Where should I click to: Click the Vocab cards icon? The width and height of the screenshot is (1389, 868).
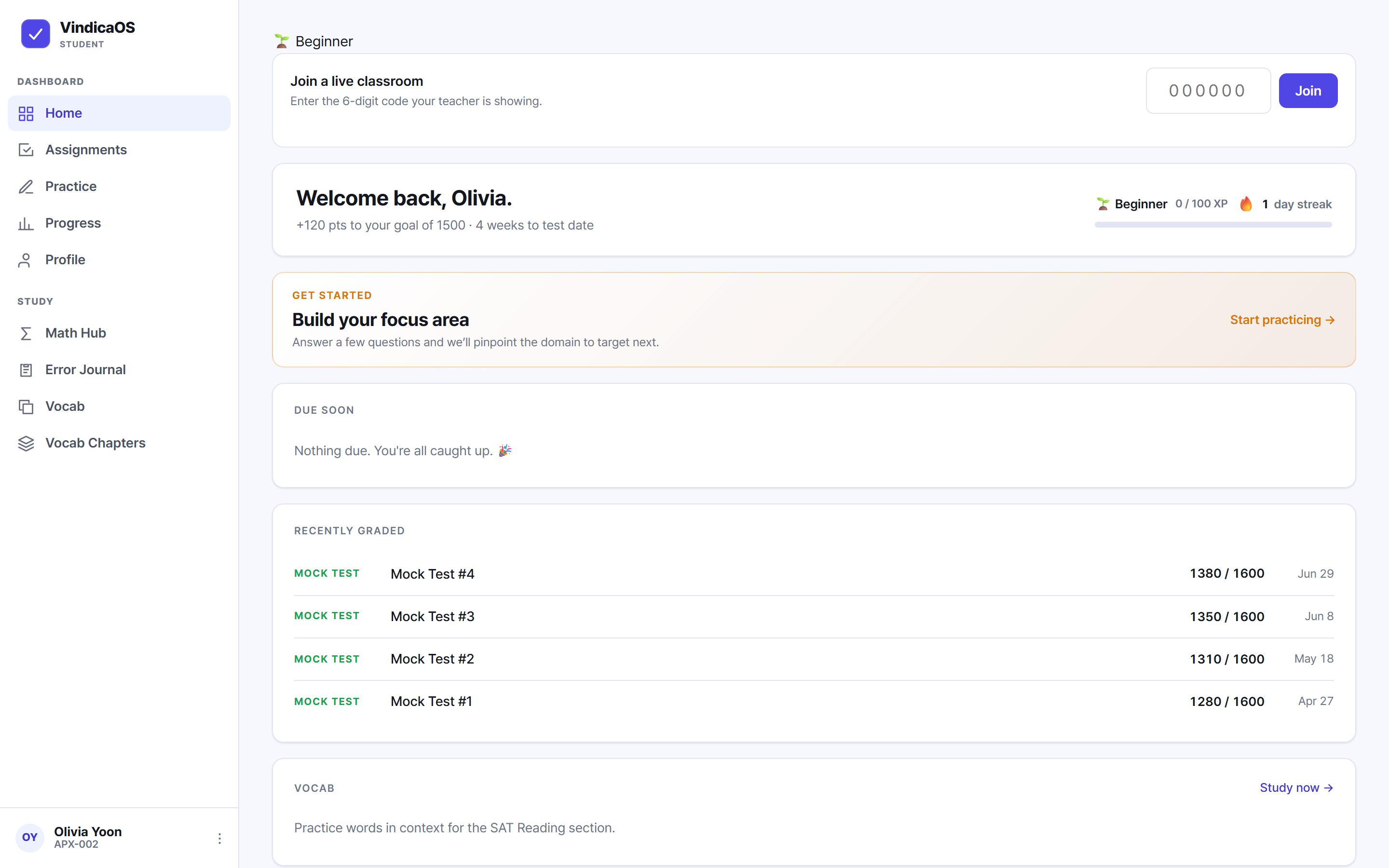click(26, 407)
